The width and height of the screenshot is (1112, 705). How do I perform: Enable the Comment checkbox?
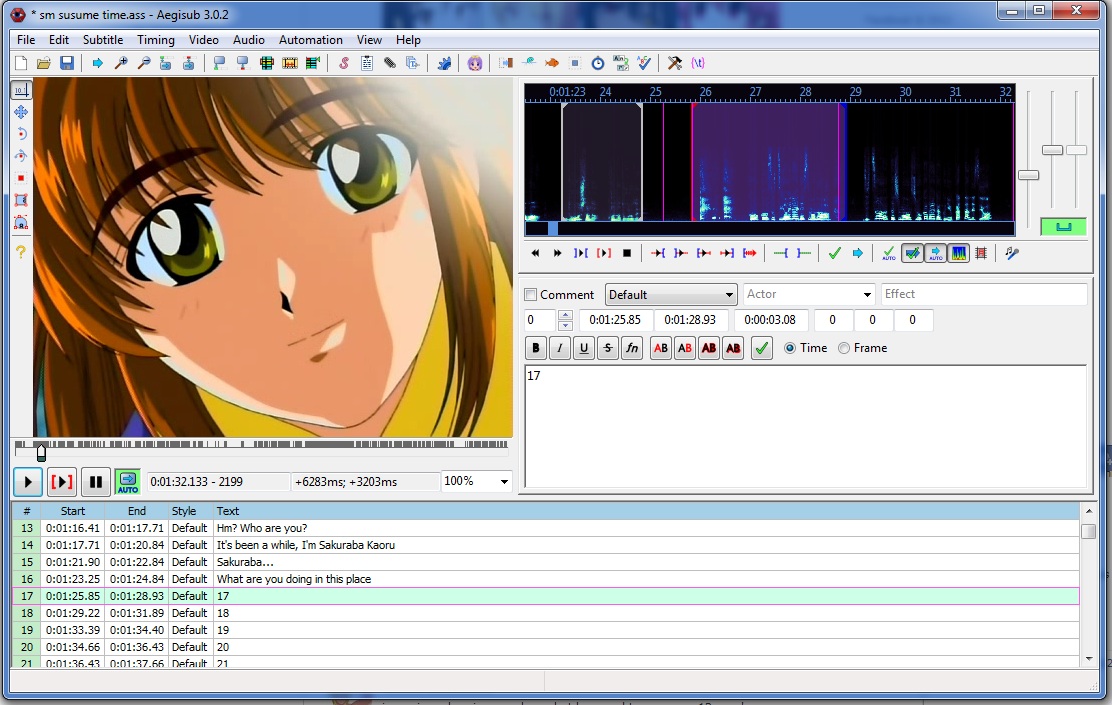click(x=530, y=294)
